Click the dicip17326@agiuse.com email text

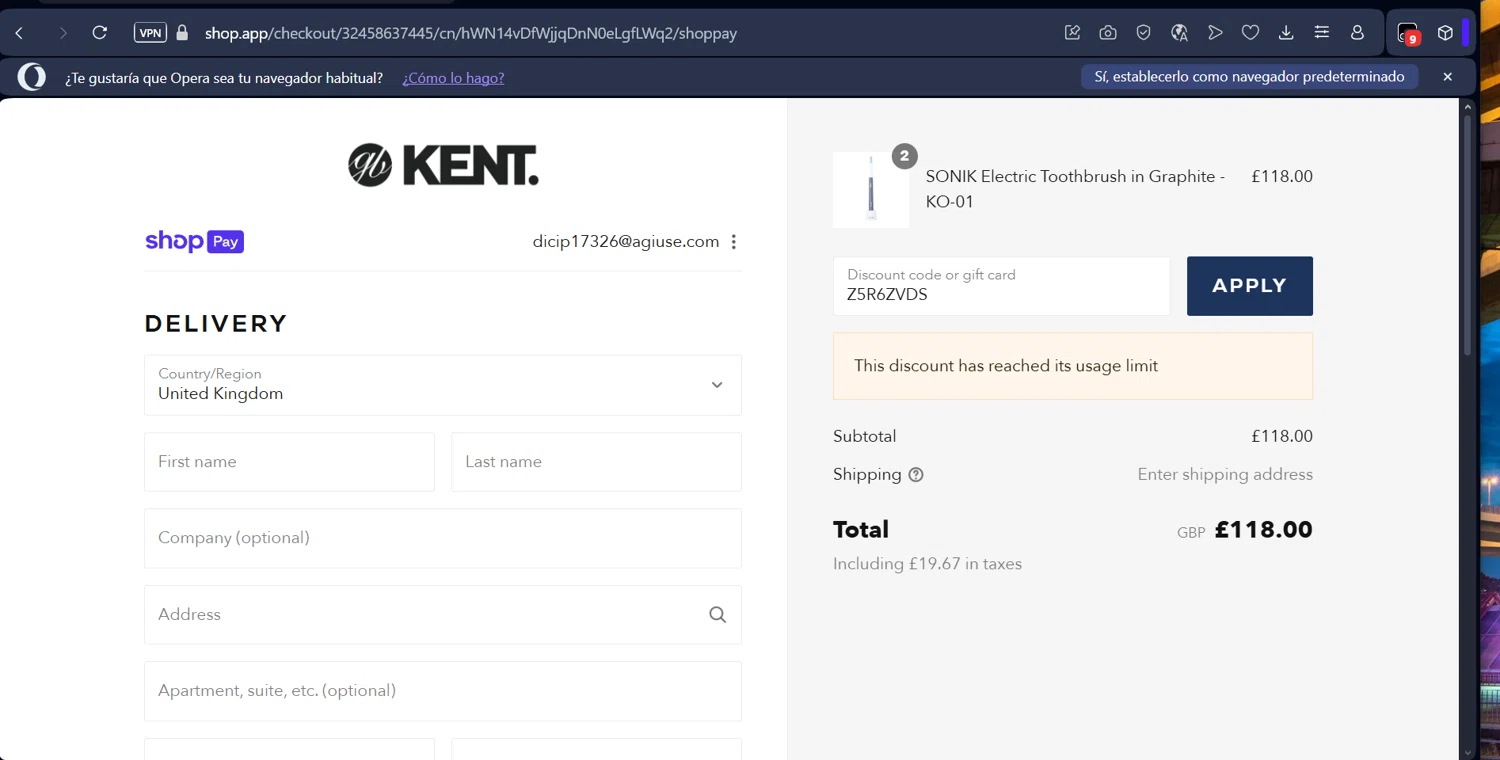click(626, 242)
